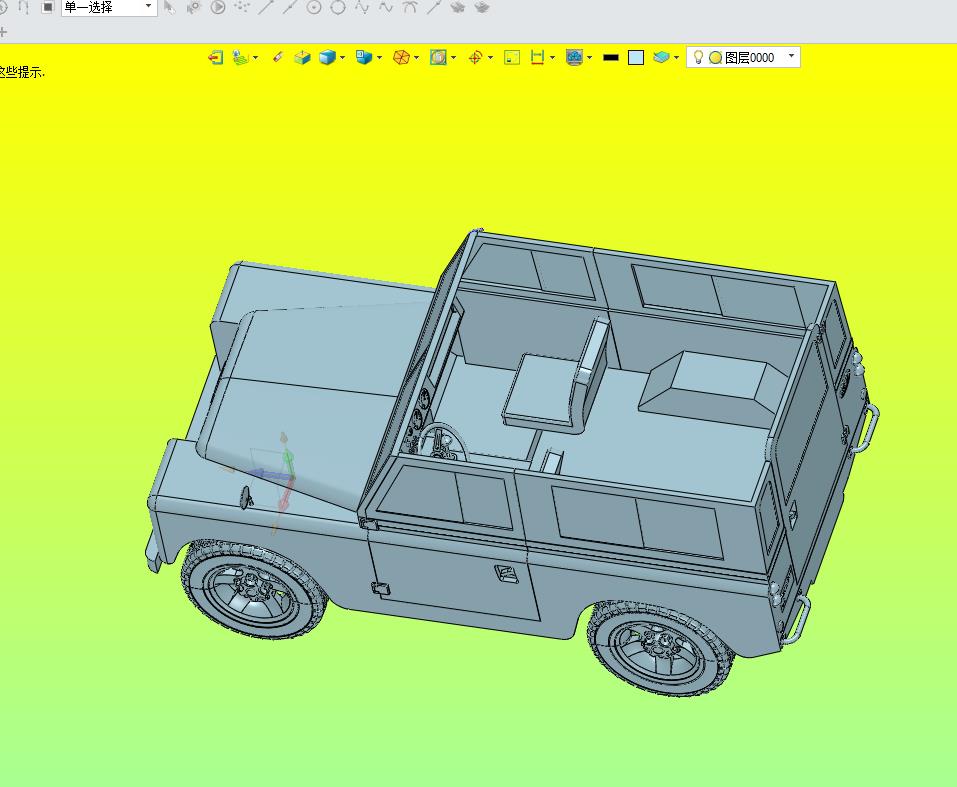
Task: Click the orange wireframe polygon icon
Action: coord(401,57)
